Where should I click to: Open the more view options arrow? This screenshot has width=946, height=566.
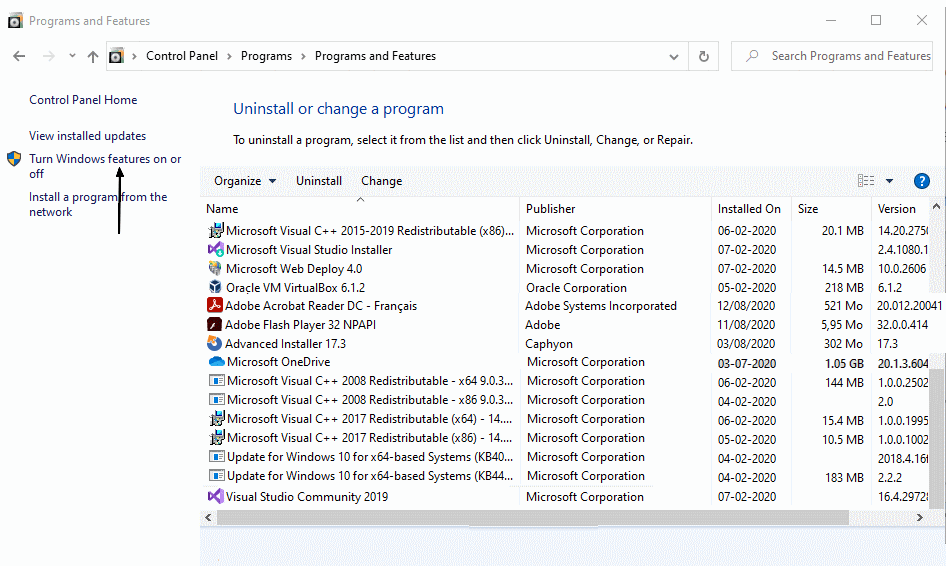[889, 180]
